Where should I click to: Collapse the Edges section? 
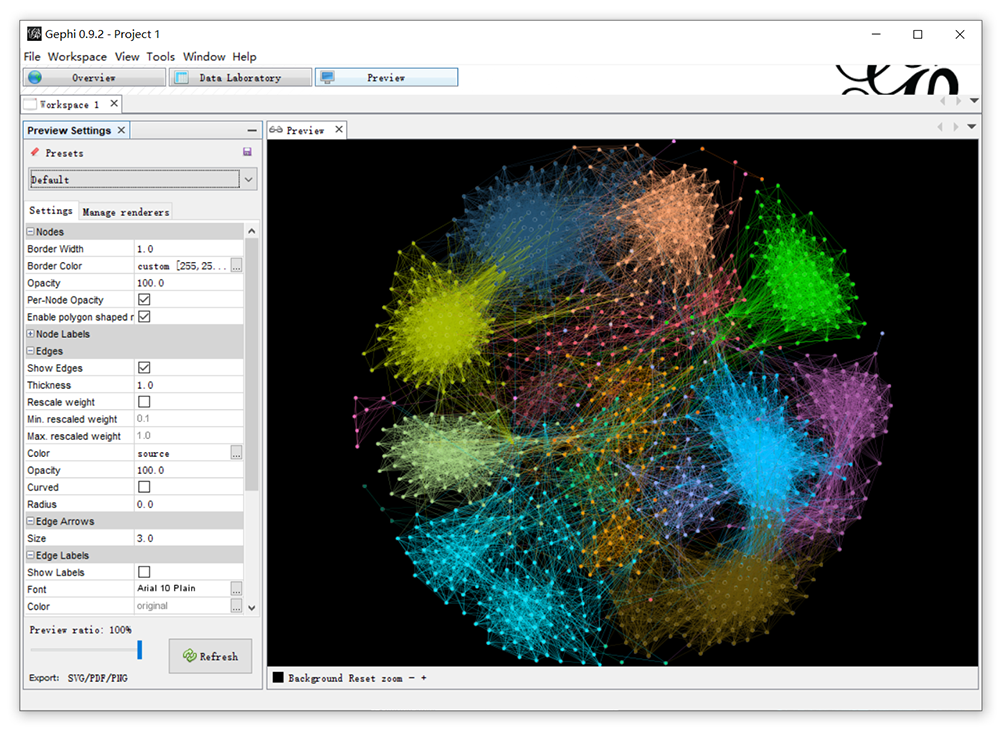pyautogui.click(x=31, y=351)
